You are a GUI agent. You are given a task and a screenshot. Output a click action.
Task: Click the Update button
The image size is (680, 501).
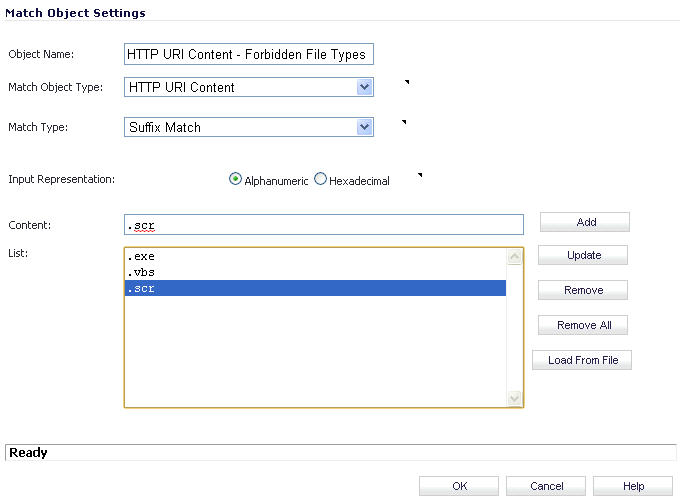(583, 255)
